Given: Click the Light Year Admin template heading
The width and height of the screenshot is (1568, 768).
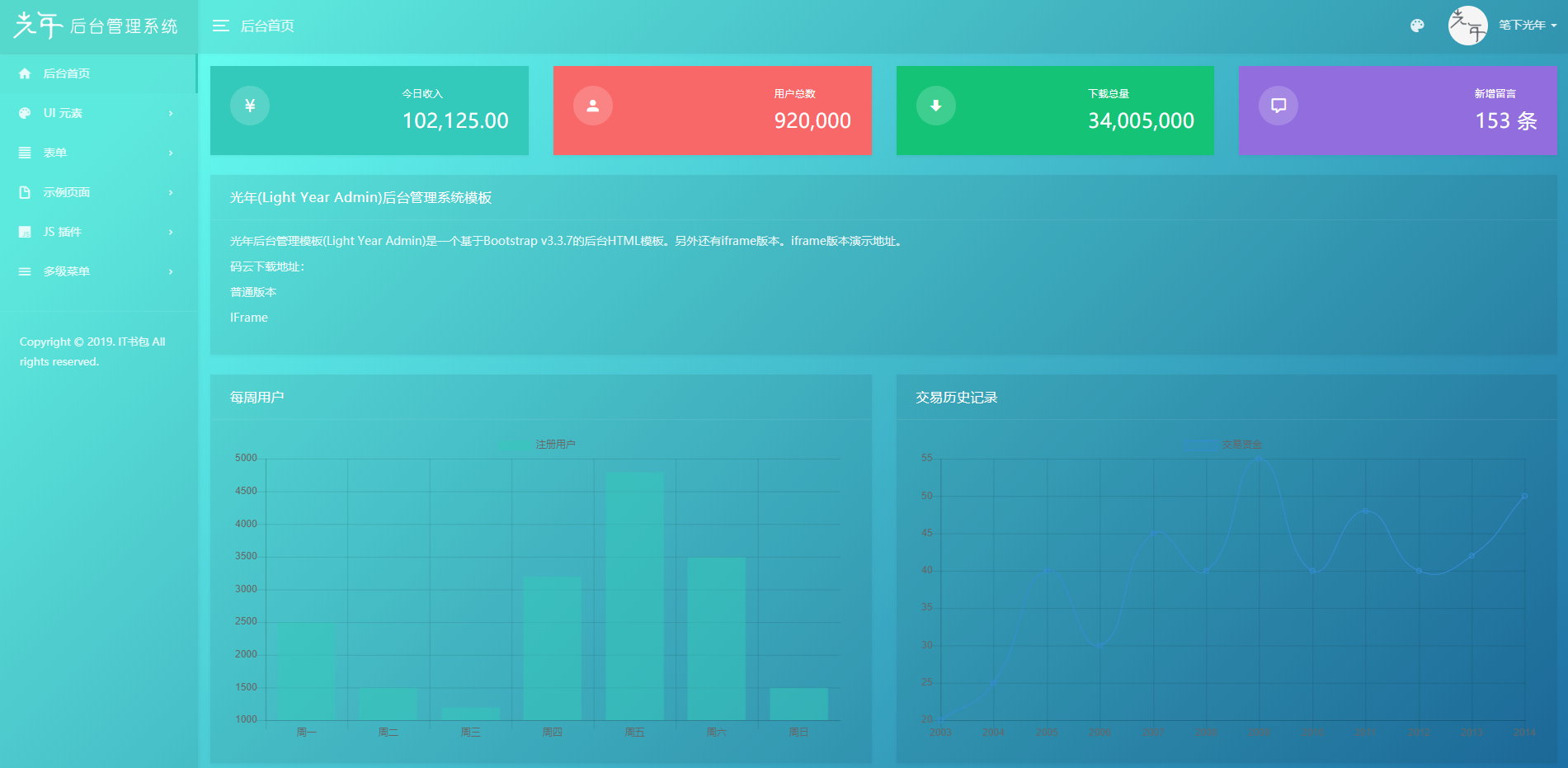Looking at the screenshot, I should (361, 198).
